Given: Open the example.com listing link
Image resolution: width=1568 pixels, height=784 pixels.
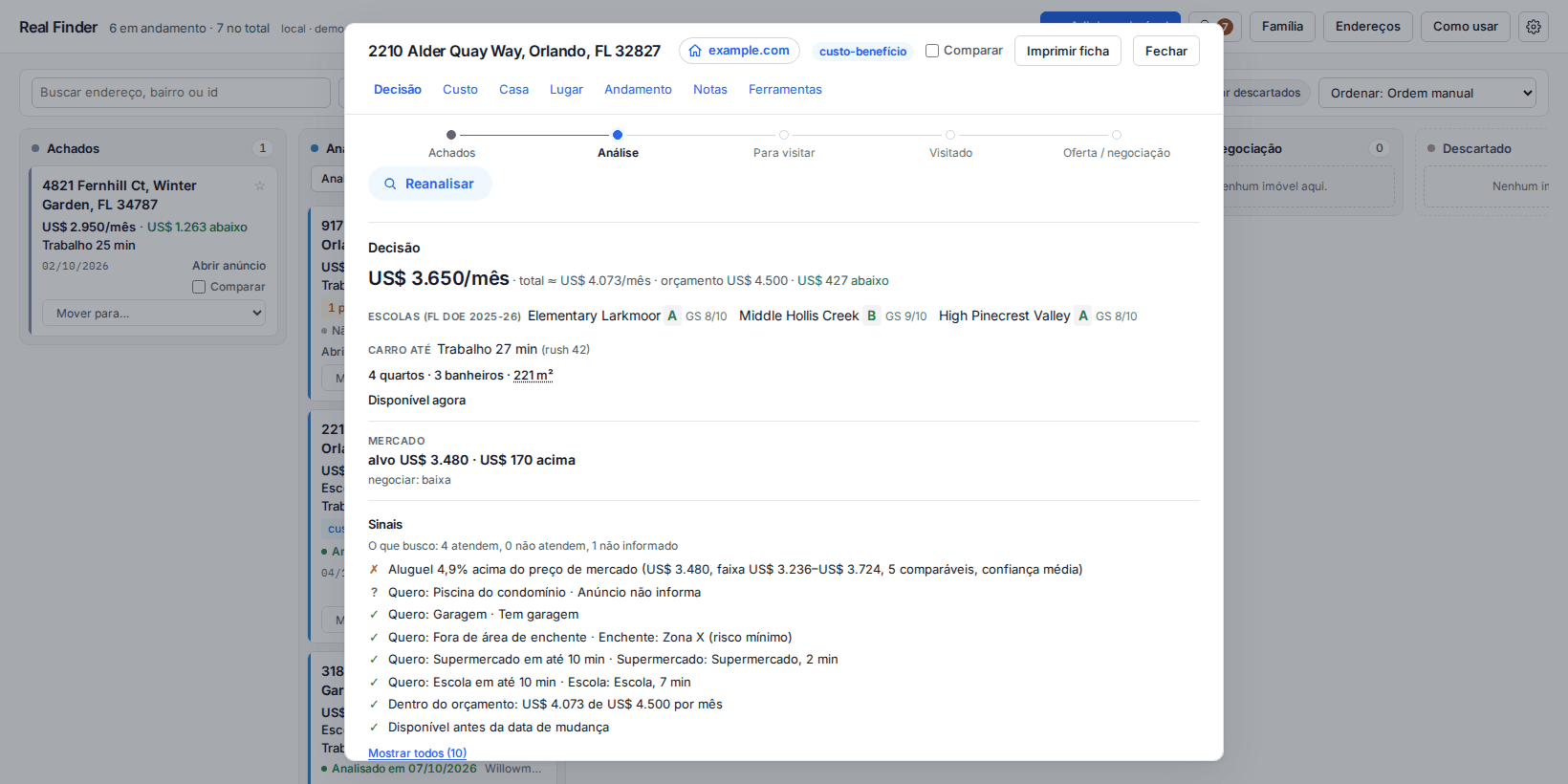Looking at the screenshot, I should pos(739,51).
